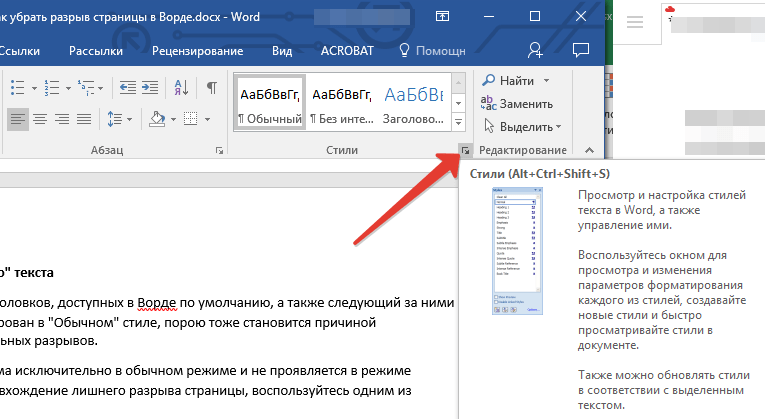Expand the styles gallery list

tap(458, 121)
